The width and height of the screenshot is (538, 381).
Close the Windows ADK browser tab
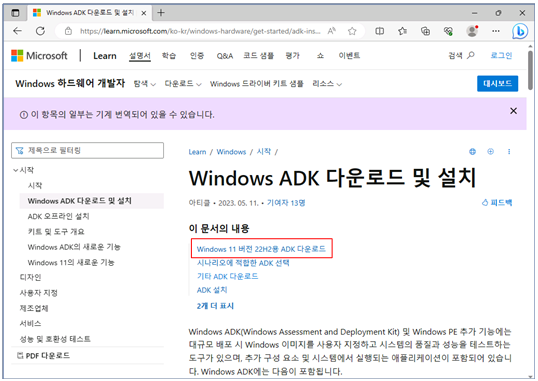click(144, 13)
